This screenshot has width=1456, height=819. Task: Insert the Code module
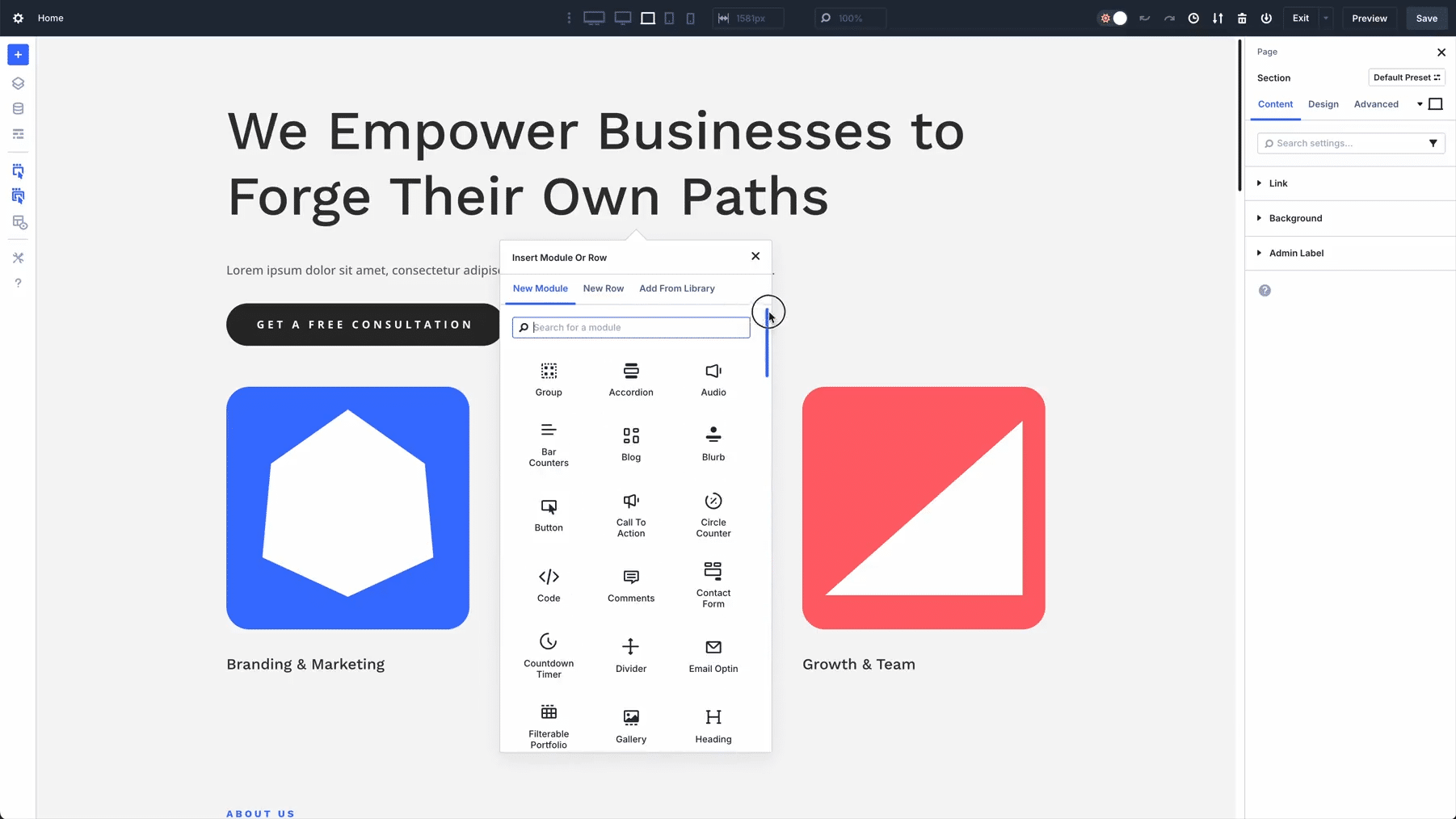[549, 586]
